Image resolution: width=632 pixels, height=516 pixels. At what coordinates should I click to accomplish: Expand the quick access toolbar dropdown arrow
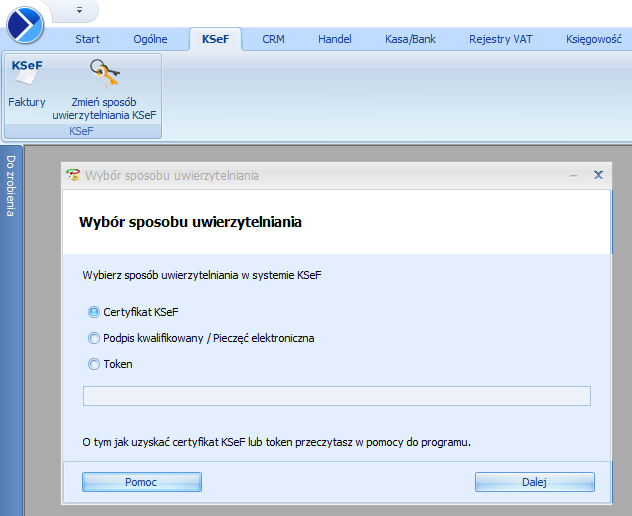[79, 10]
